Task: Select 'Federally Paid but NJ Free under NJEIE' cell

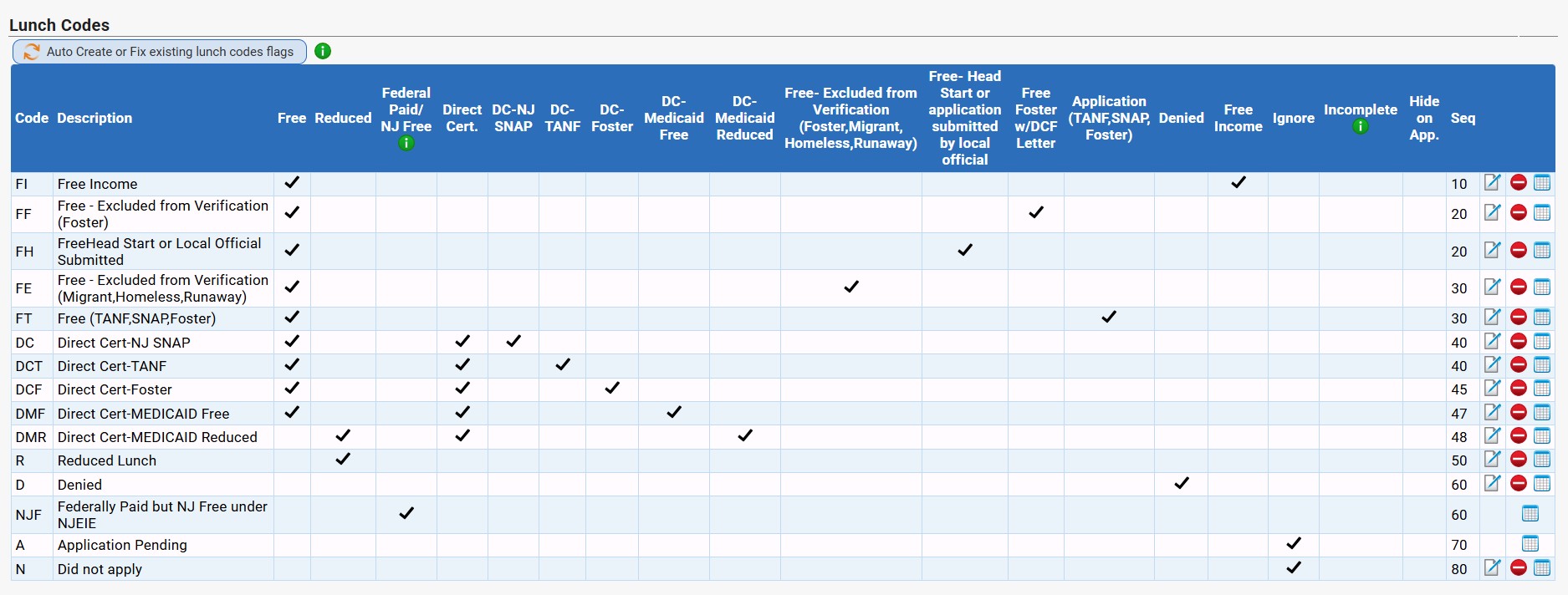Action: pos(162,515)
